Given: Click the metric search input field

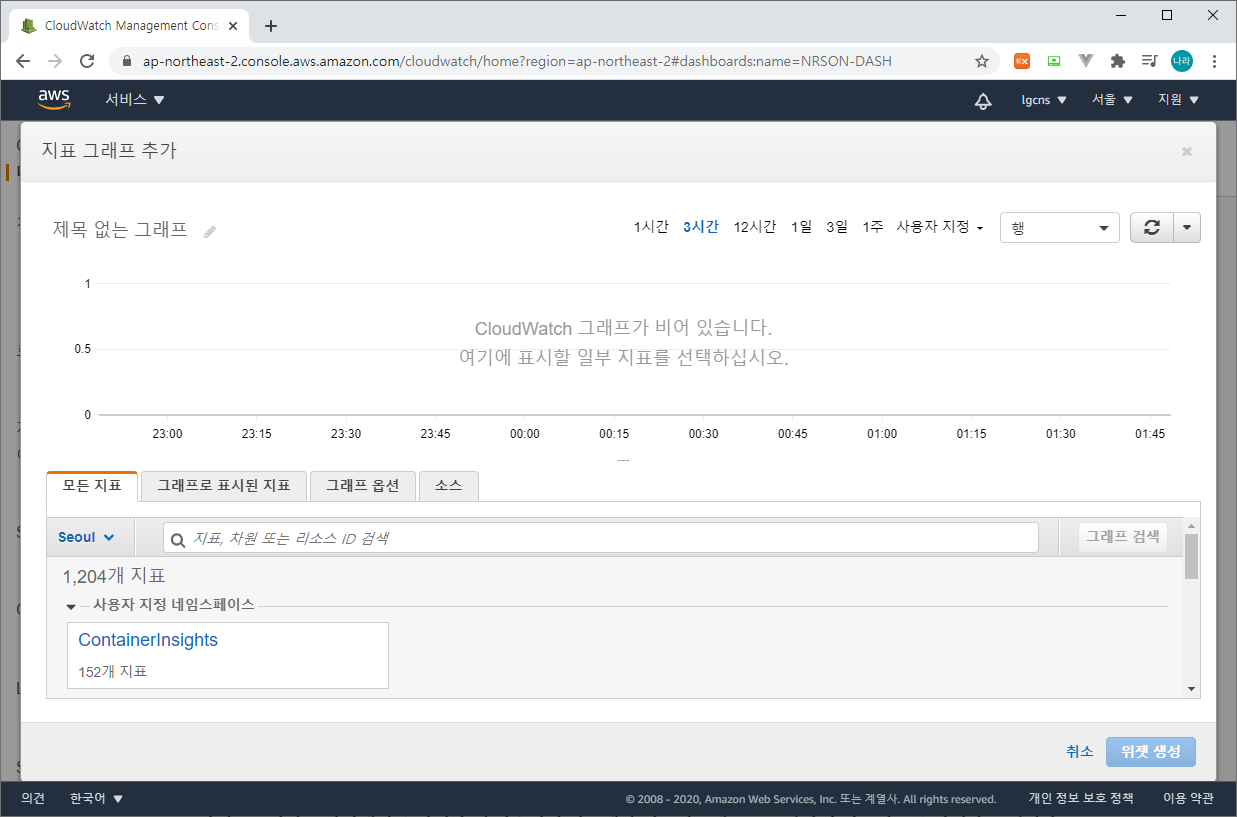Looking at the screenshot, I should coord(601,537).
